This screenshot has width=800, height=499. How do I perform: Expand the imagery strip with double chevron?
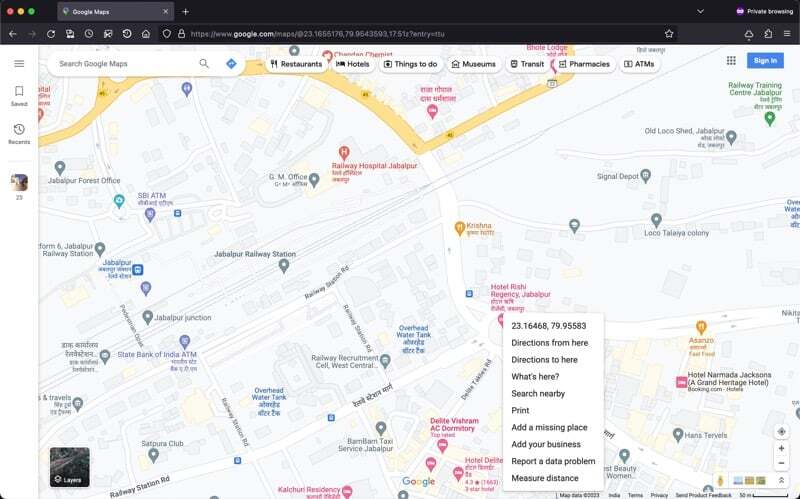[x=781, y=481]
